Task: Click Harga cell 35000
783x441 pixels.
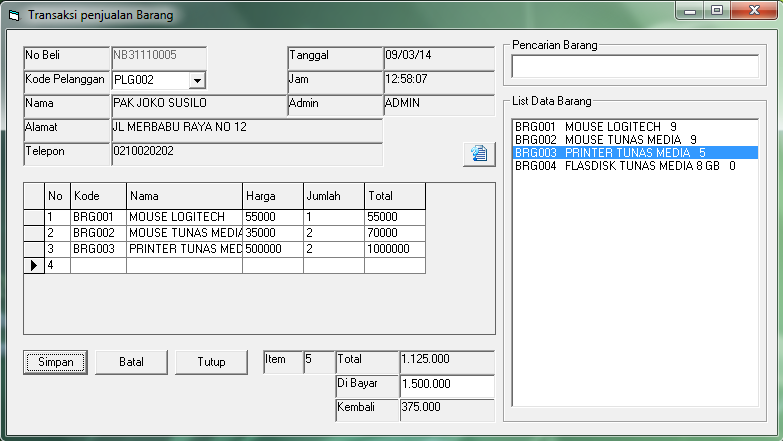Action: 273,233
